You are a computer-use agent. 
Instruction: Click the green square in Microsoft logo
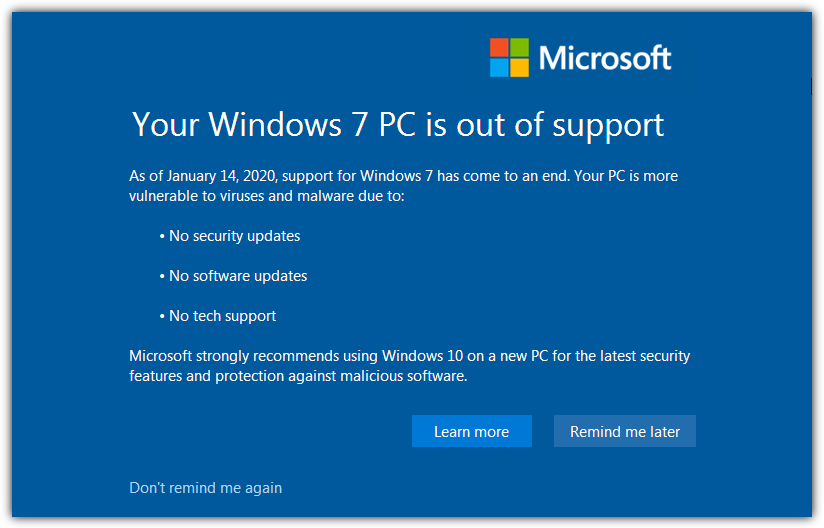(520, 47)
